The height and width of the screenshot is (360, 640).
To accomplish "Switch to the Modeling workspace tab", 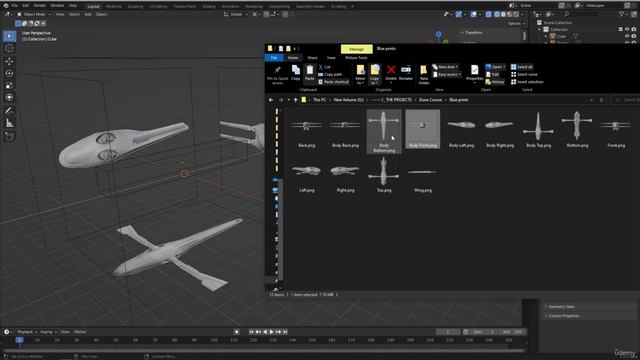I will point(113,7).
